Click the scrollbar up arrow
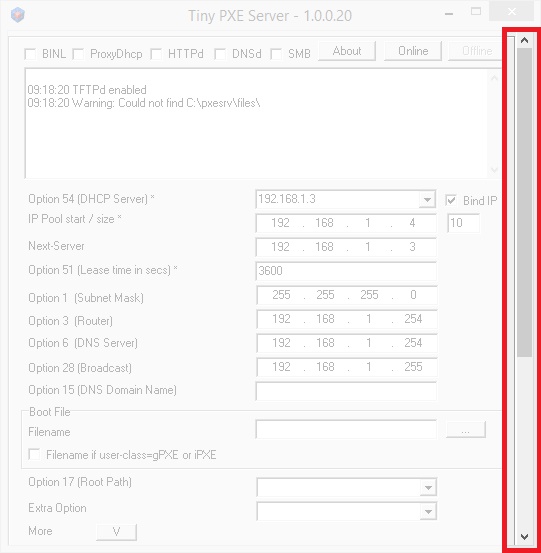The width and height of the screenshot is (541, 553). pos(524,41)
